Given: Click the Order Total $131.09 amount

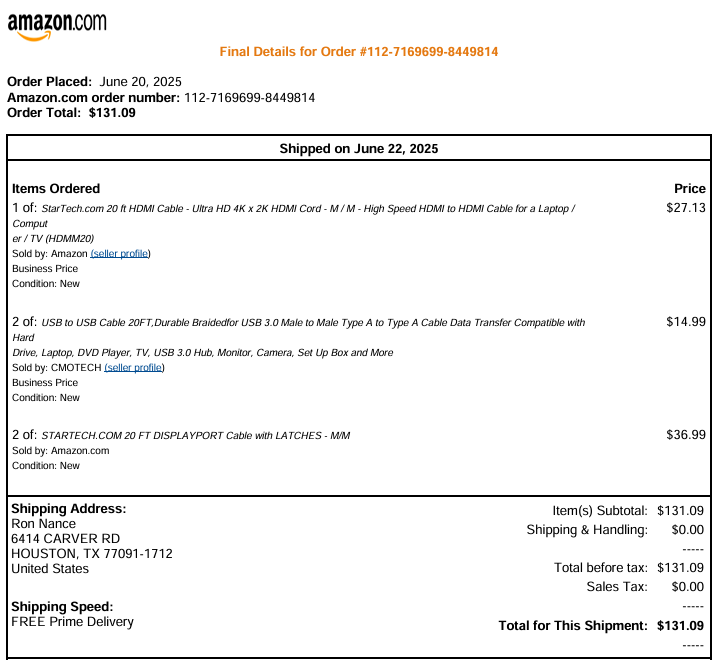Looking at the screenshot, I should pyautogui.click(x=112, y=113).
